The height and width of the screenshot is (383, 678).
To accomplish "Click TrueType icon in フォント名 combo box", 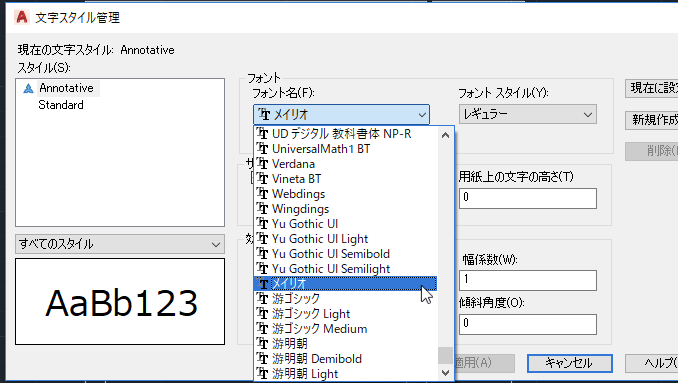I will click(x=264, y=115).
